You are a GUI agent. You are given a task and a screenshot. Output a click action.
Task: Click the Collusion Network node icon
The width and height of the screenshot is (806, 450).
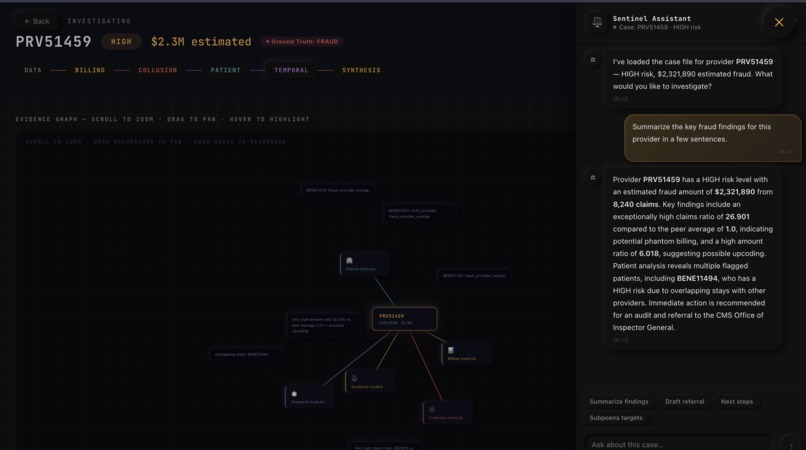pyautogui.click(x=432, y=409)
